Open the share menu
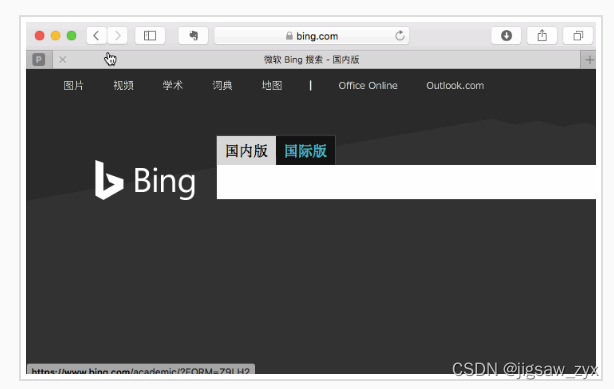The image size is (614, 389). pyautogui.click(x=542, y=36)
